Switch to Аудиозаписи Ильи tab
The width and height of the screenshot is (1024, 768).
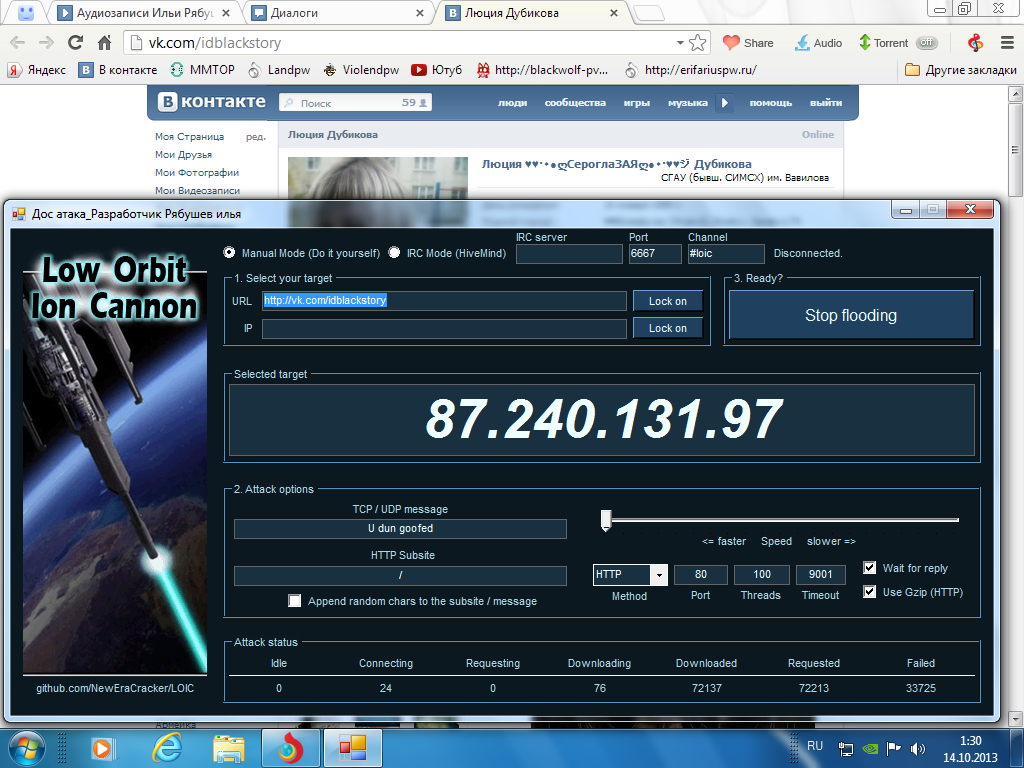click(146, 13)
